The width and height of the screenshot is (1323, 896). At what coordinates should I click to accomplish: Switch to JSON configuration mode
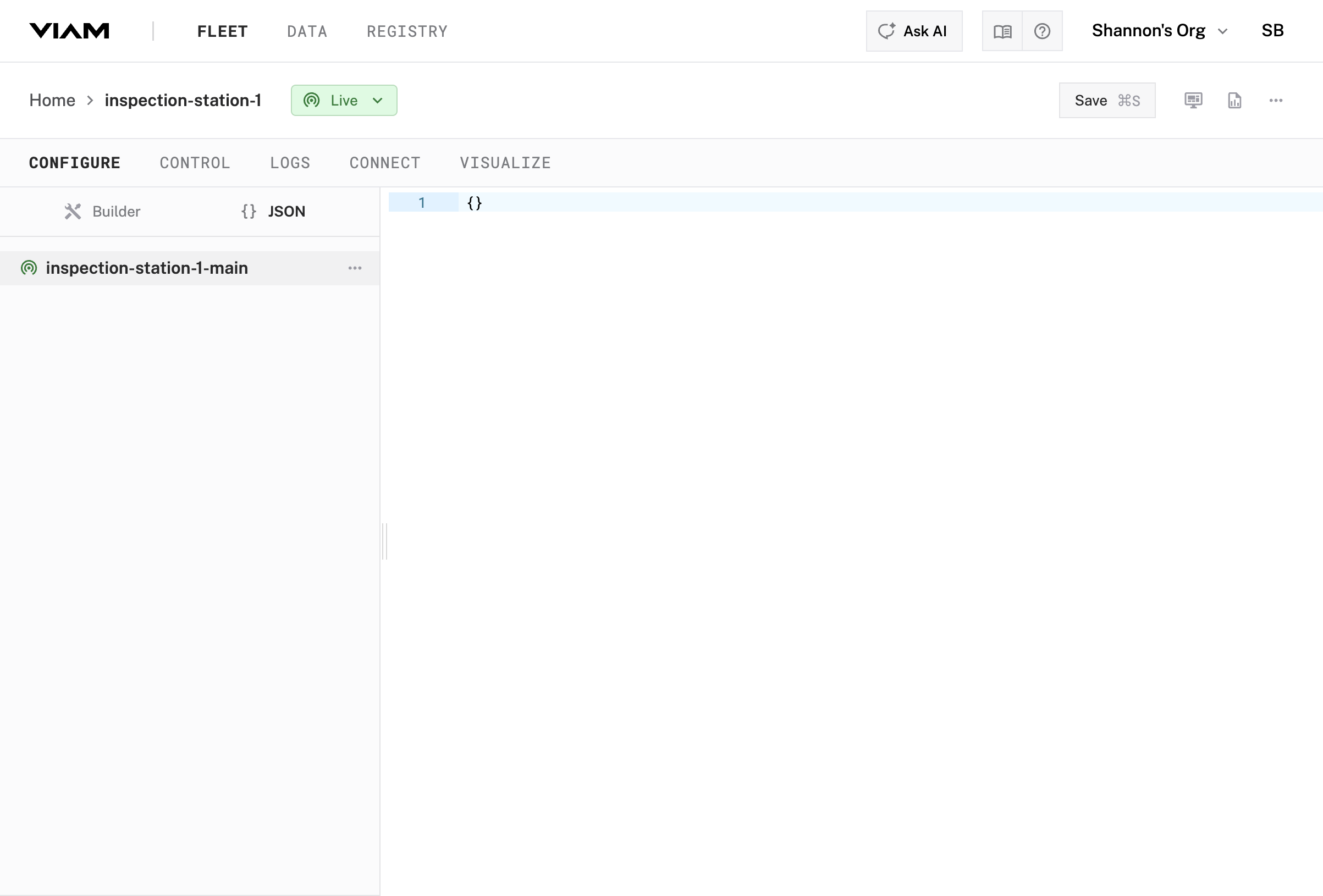pos(286,211)
